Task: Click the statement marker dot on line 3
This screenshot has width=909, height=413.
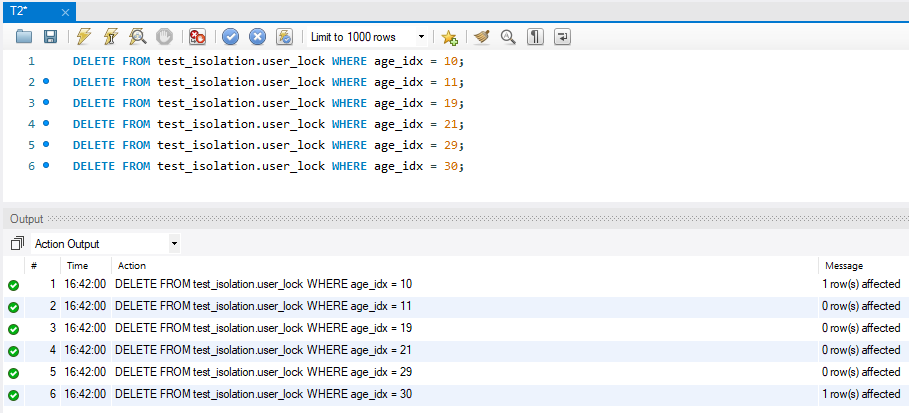Action: [46, 102]
